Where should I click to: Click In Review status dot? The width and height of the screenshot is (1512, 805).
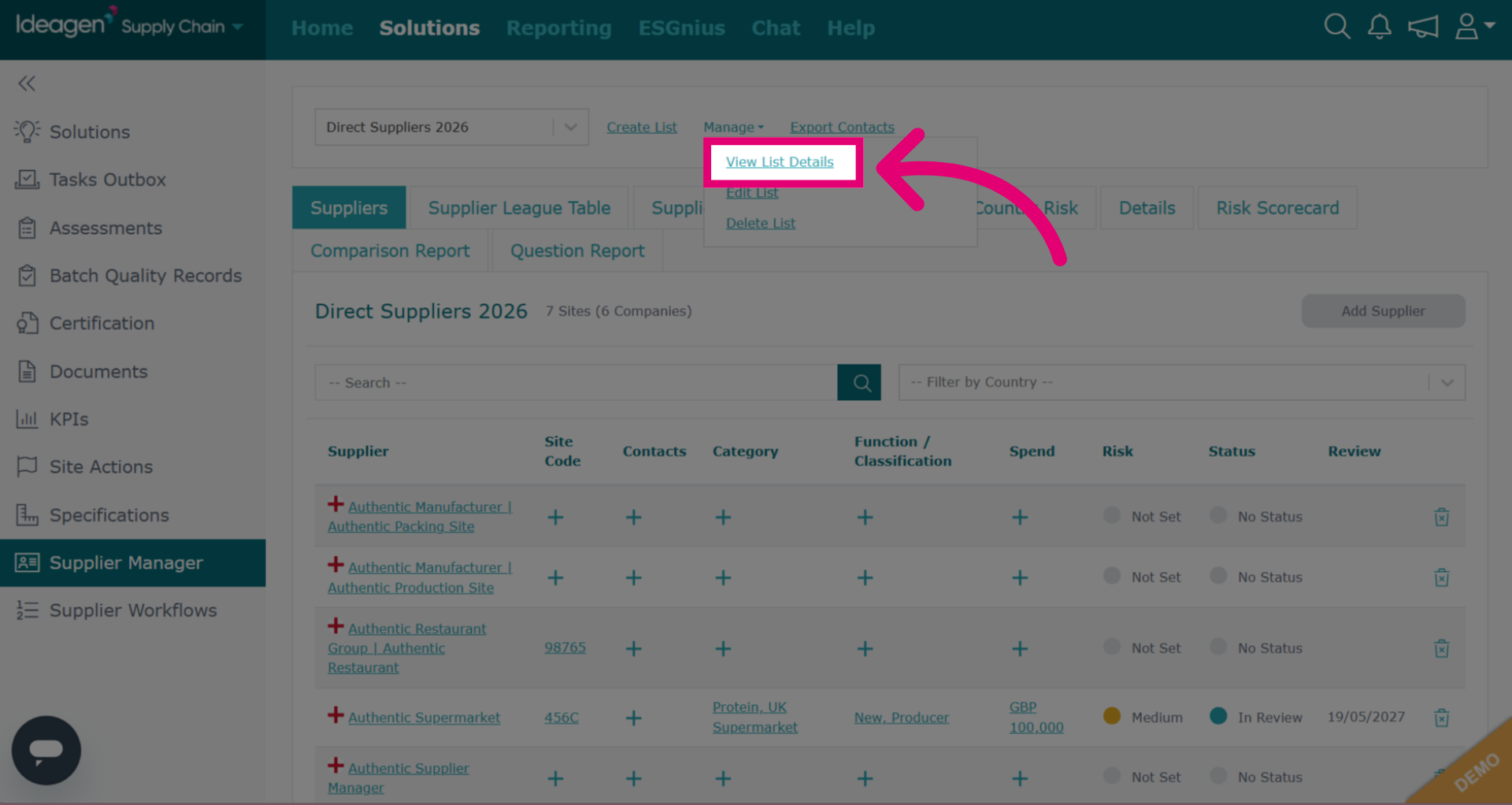1218,715
